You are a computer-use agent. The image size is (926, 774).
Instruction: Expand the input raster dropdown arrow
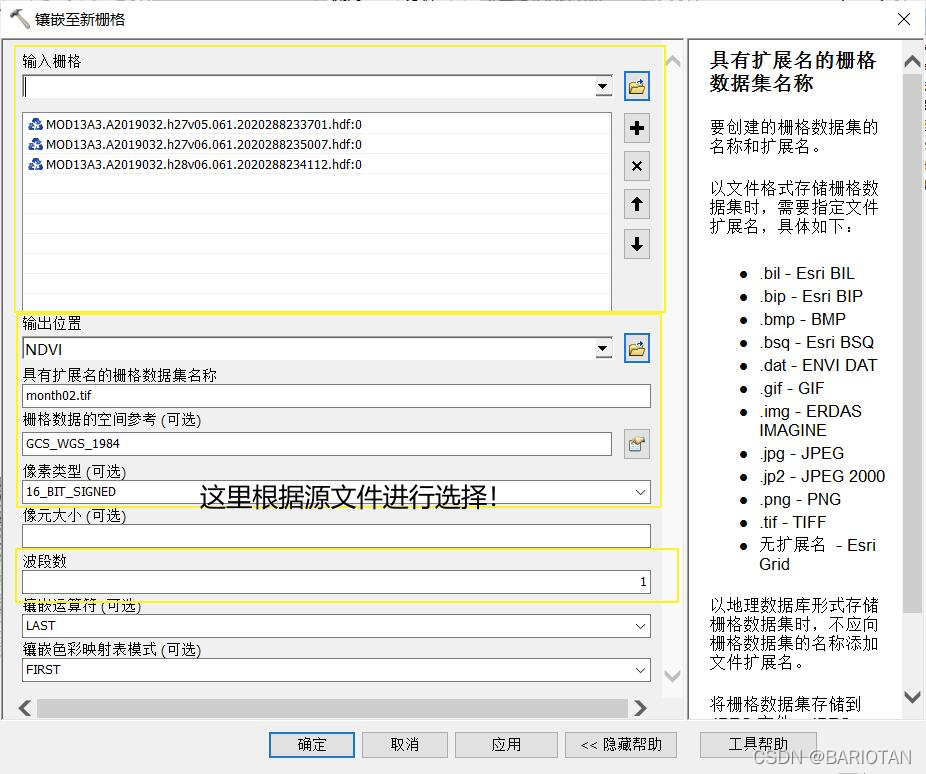tap(602, 87)
